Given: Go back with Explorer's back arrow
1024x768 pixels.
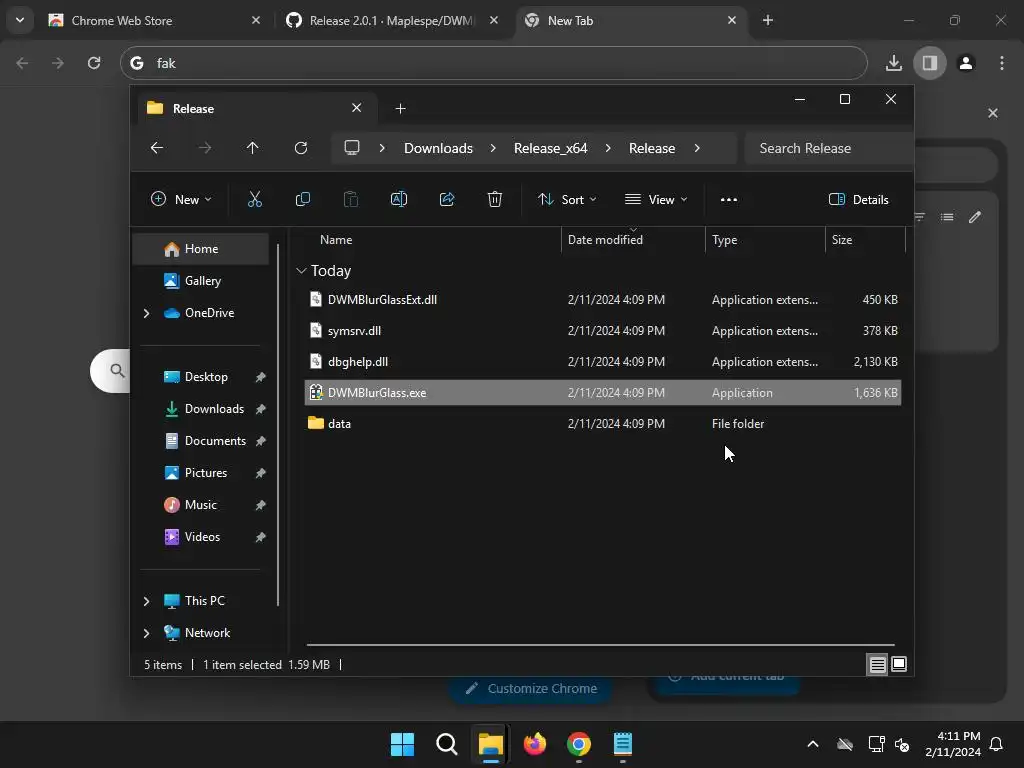Looking at the screenshot, I should (157, 148).
